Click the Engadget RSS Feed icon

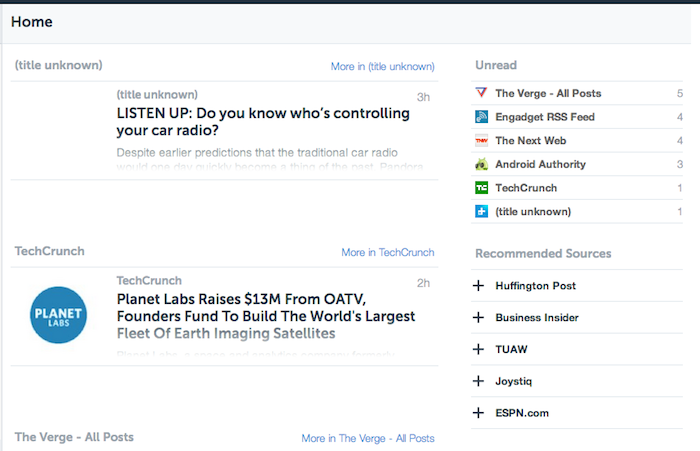pyautogui.click(x=482, y=117)
